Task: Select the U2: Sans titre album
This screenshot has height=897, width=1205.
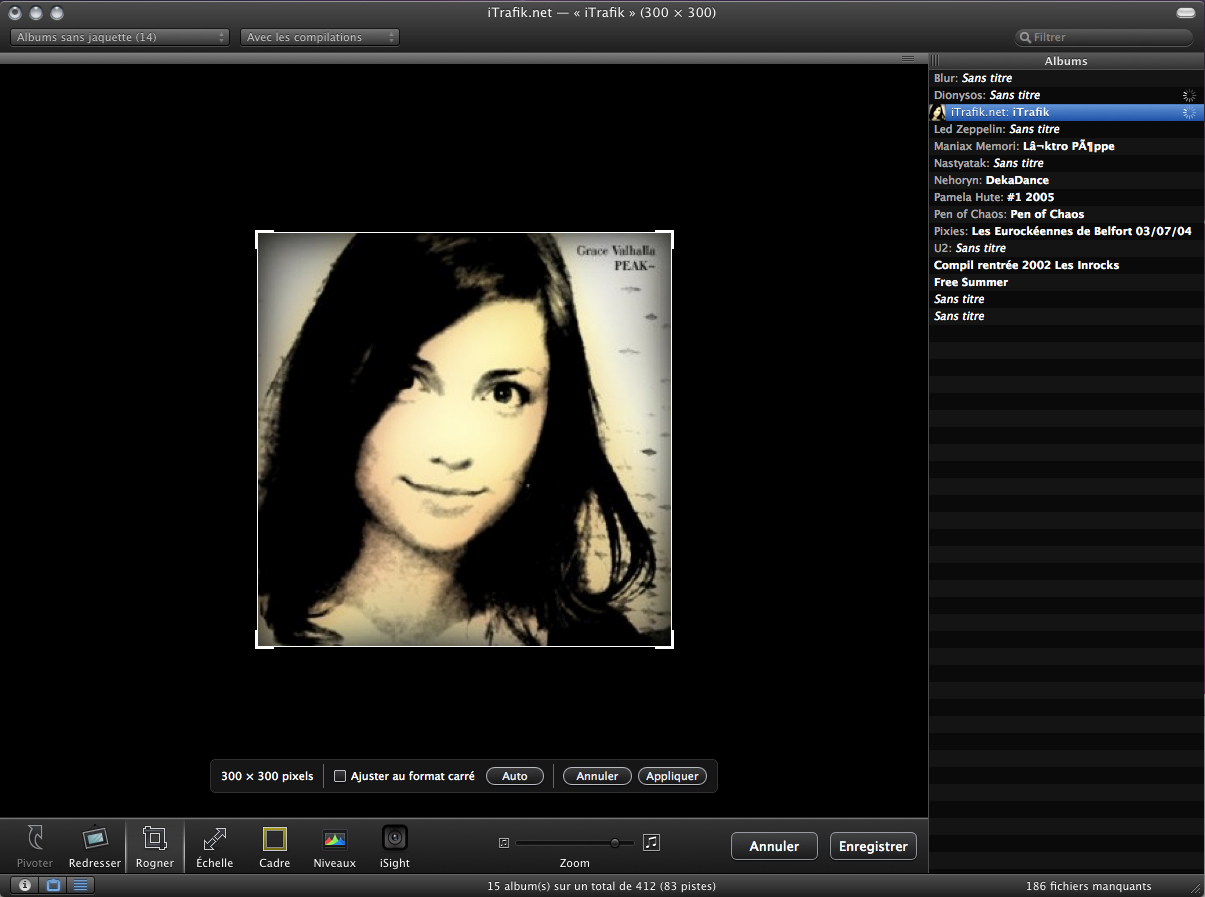Action: tap(1066, 248)
